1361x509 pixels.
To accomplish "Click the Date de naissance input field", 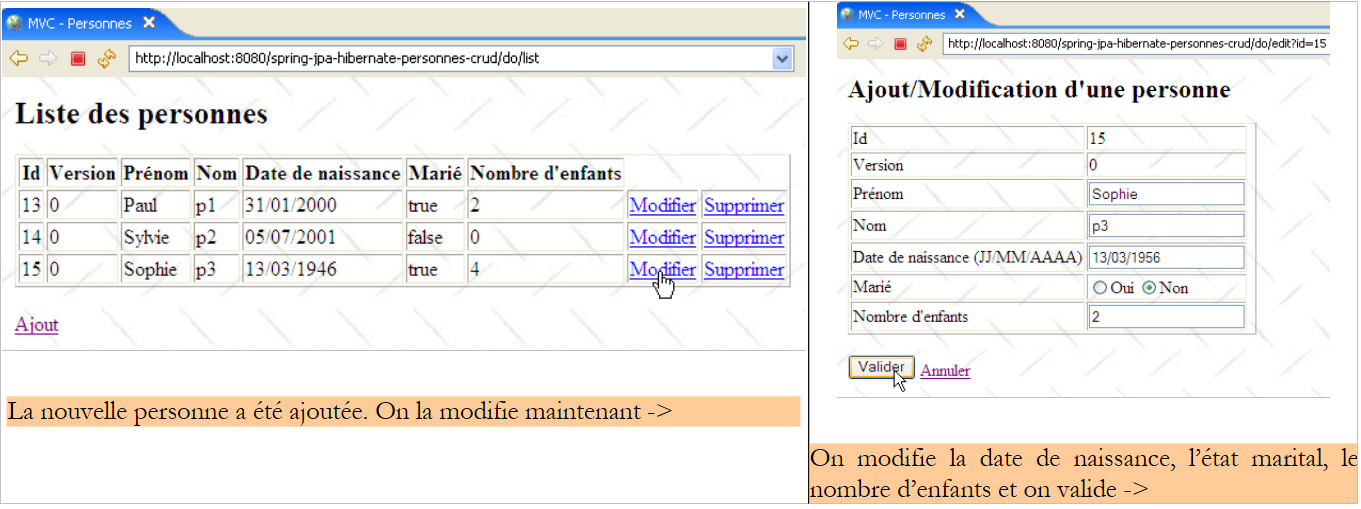I will point(1166,257).
